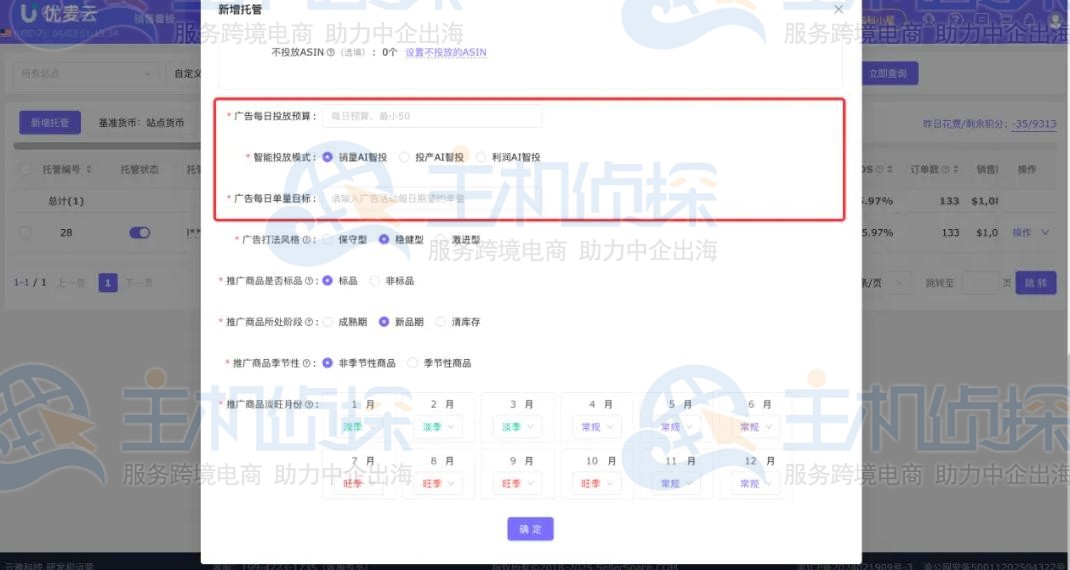The width and height of the screenshot is (1070, 570).
Task: Select 销量AI智投 mode
Action: pyautogui.click(x=328, y=157)
